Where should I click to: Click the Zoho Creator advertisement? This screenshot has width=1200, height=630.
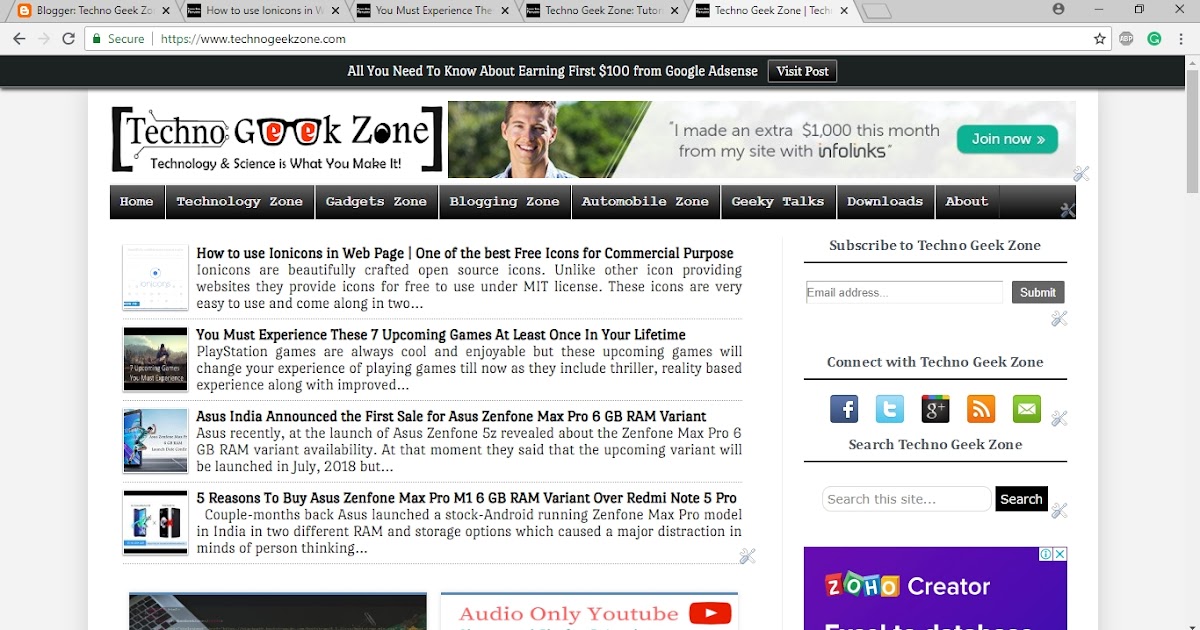[x=935, y=589]
